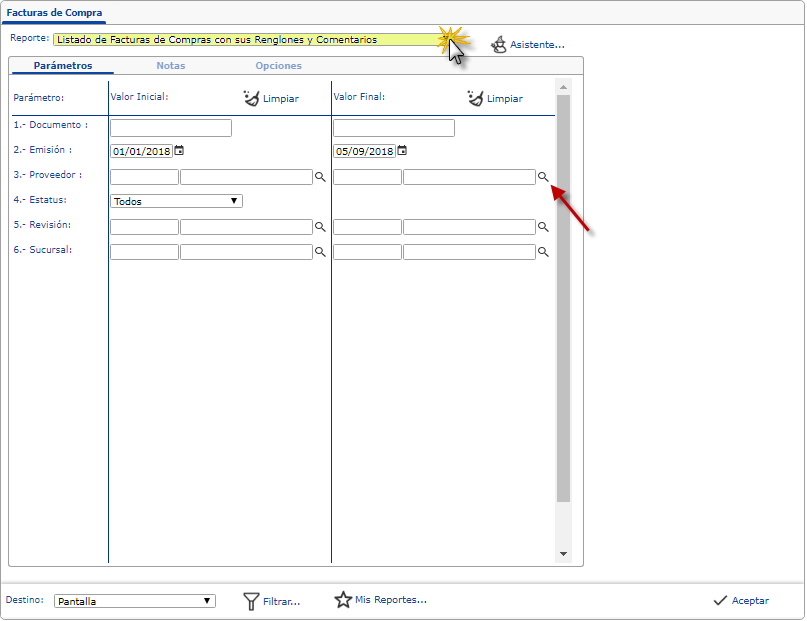Switch to the Notas tab
This screenshot has width=807, height=621.
click(170, 66)
